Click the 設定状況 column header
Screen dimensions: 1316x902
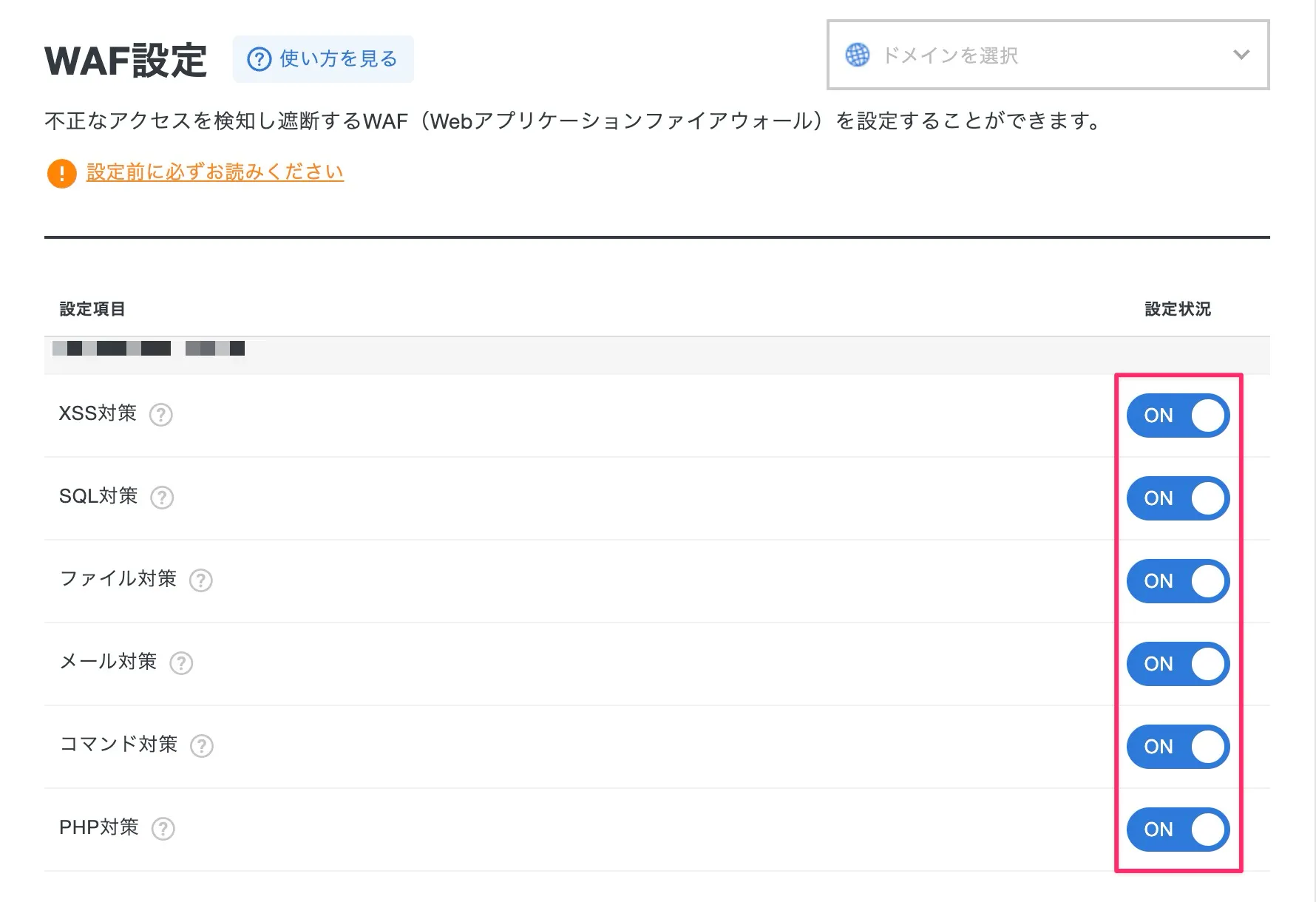[1178, 309]
